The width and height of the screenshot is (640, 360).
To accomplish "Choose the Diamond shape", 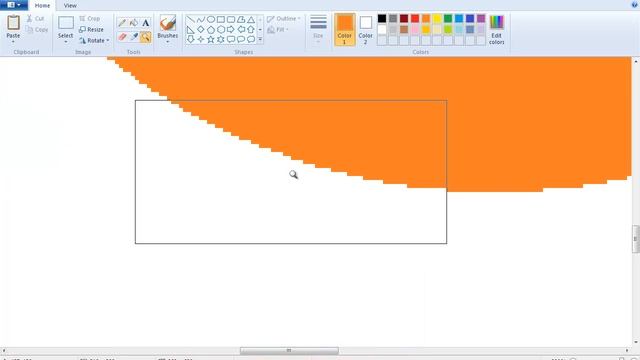I will [201, 29].
